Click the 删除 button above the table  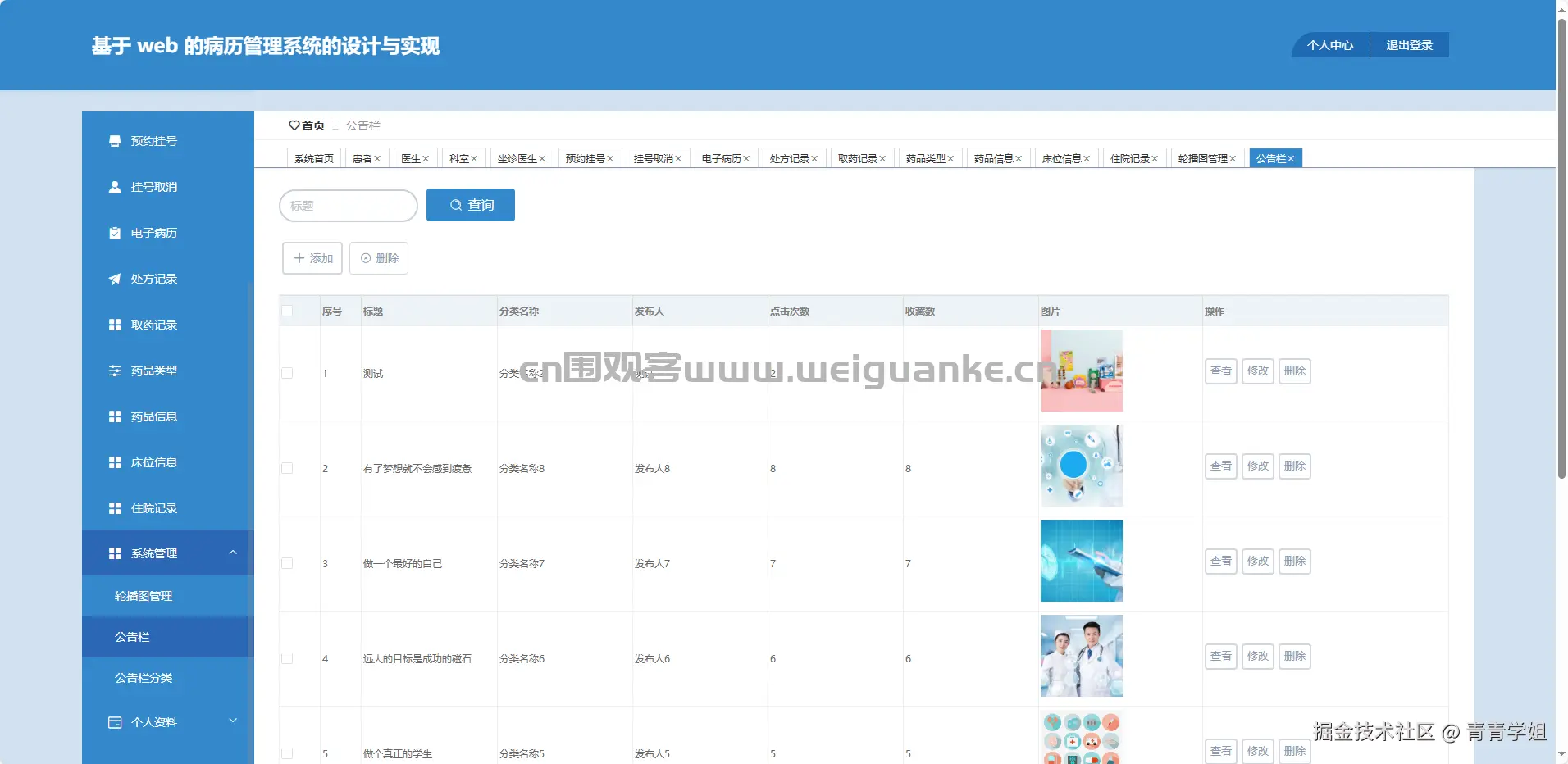coord(379,258)
